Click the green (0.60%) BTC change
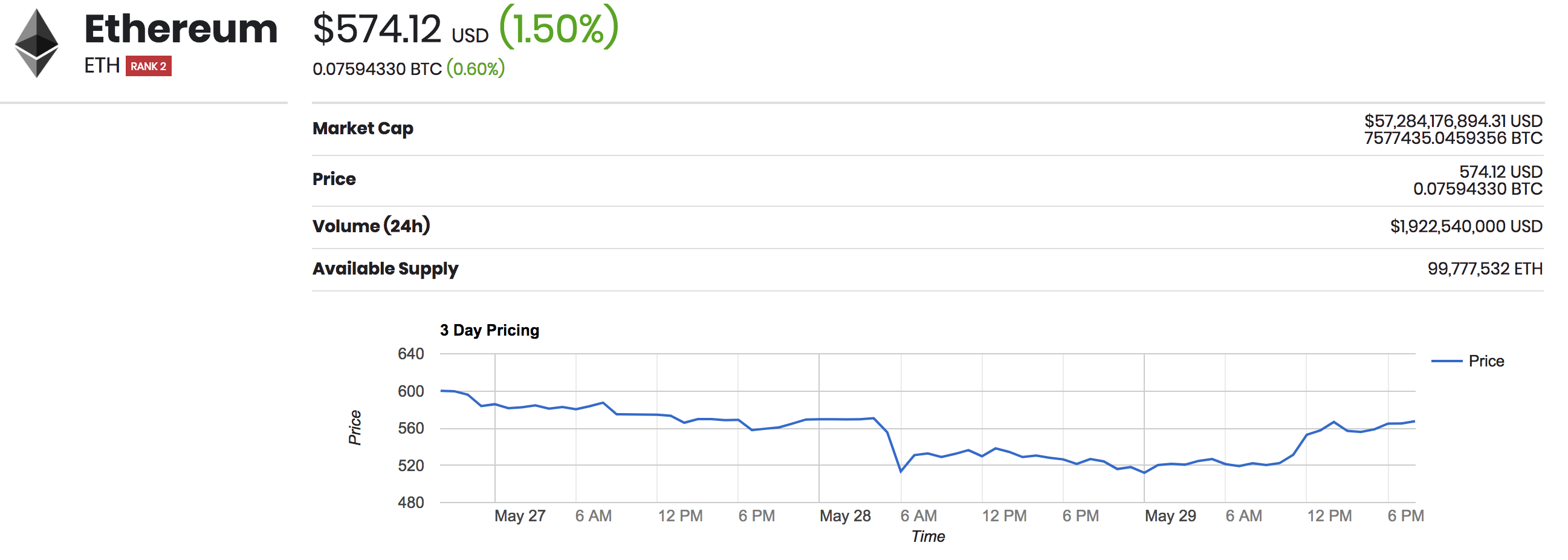The height and width of the screenshot is (560, 1568). coord(476,69)
